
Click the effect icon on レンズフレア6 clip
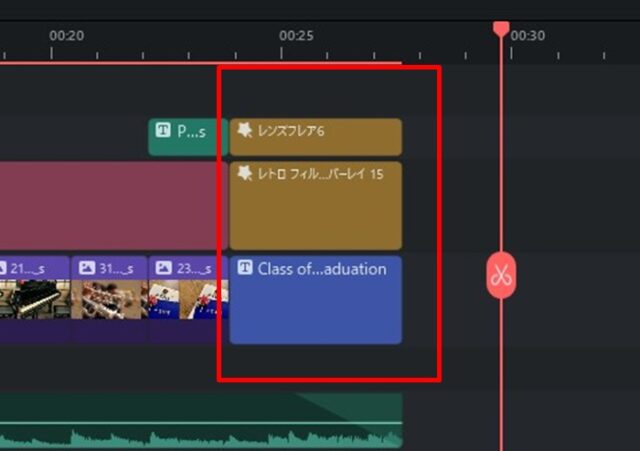(244, 130)
